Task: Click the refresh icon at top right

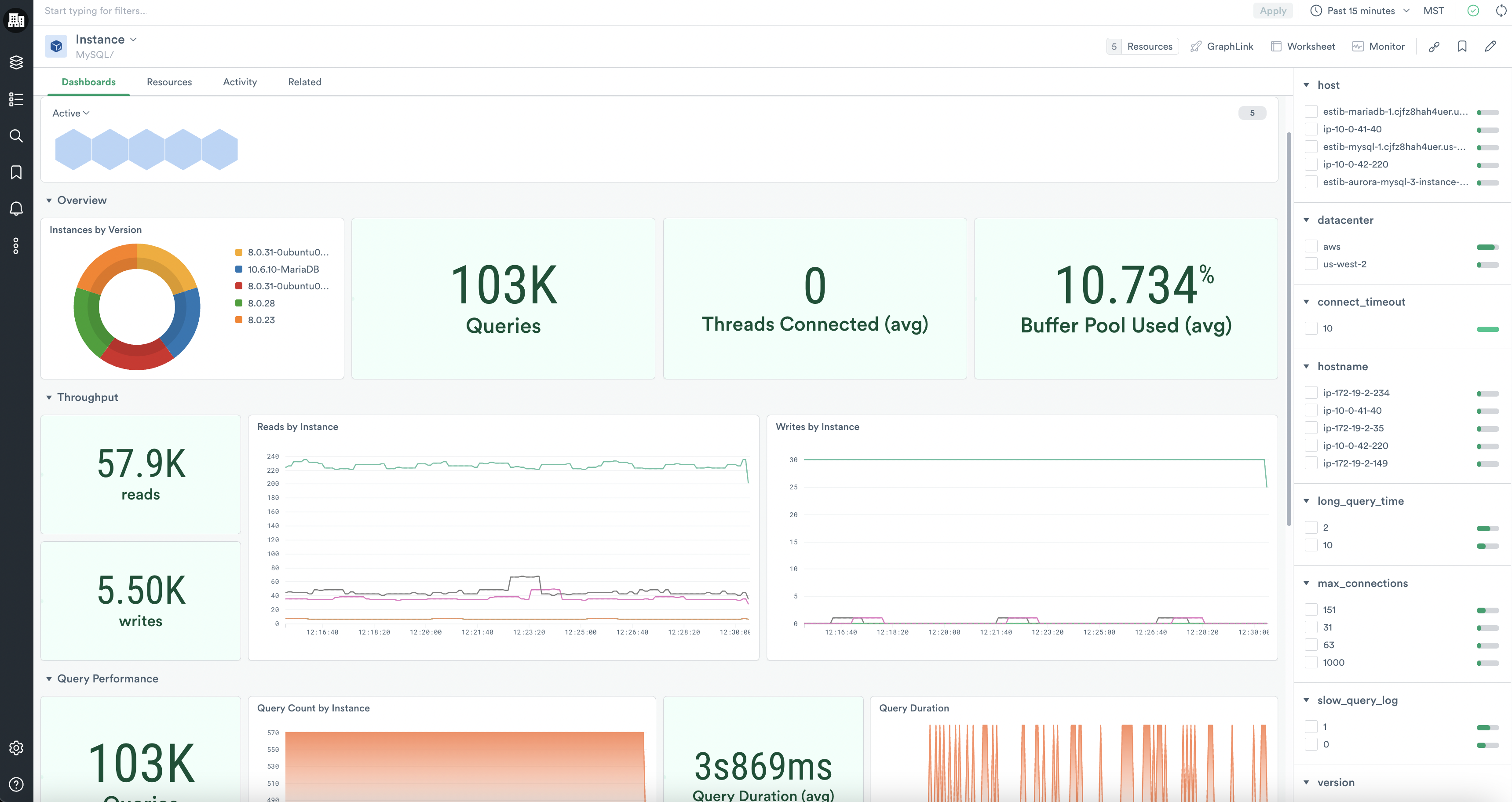Action: pos(1501,11)
